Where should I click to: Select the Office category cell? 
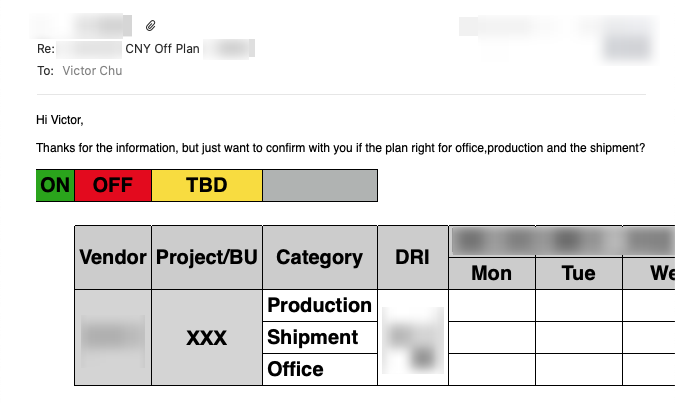(320, 369)
